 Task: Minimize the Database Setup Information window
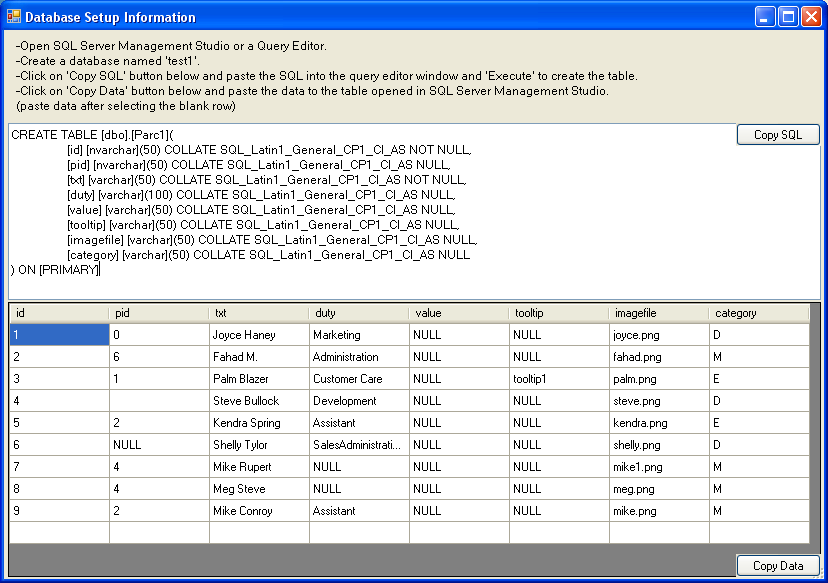pyautogui.click(x=765, y=17)
